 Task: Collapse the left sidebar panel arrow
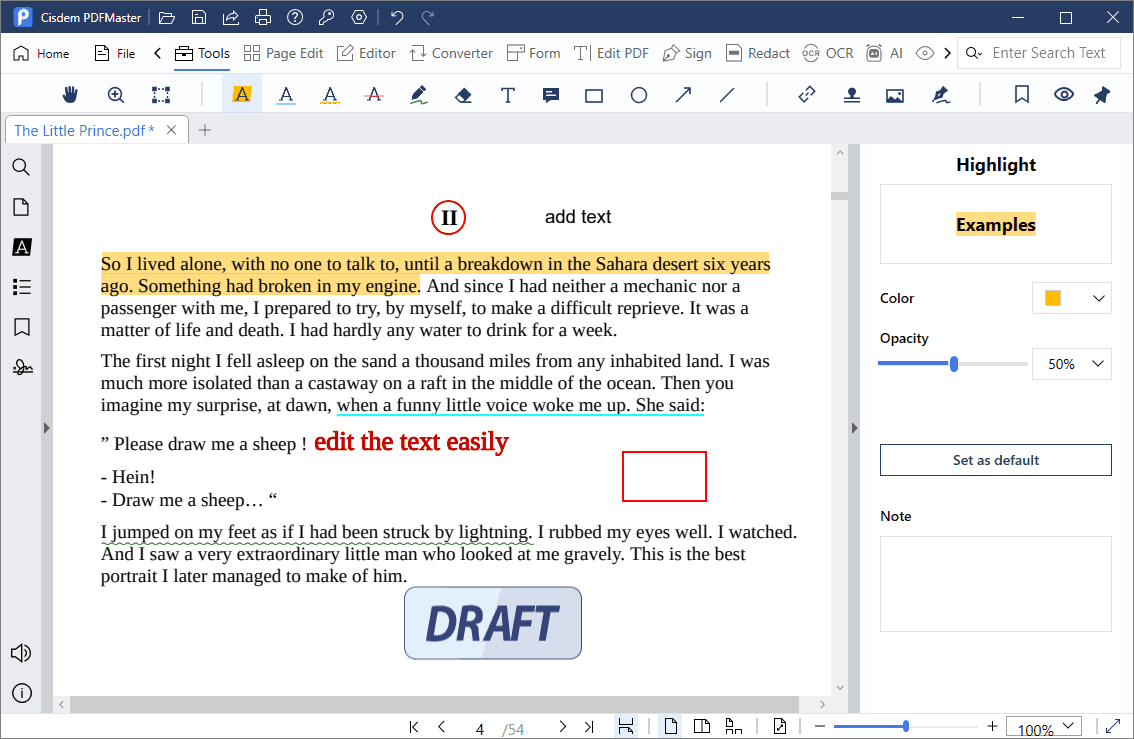(x=46, y=428)
